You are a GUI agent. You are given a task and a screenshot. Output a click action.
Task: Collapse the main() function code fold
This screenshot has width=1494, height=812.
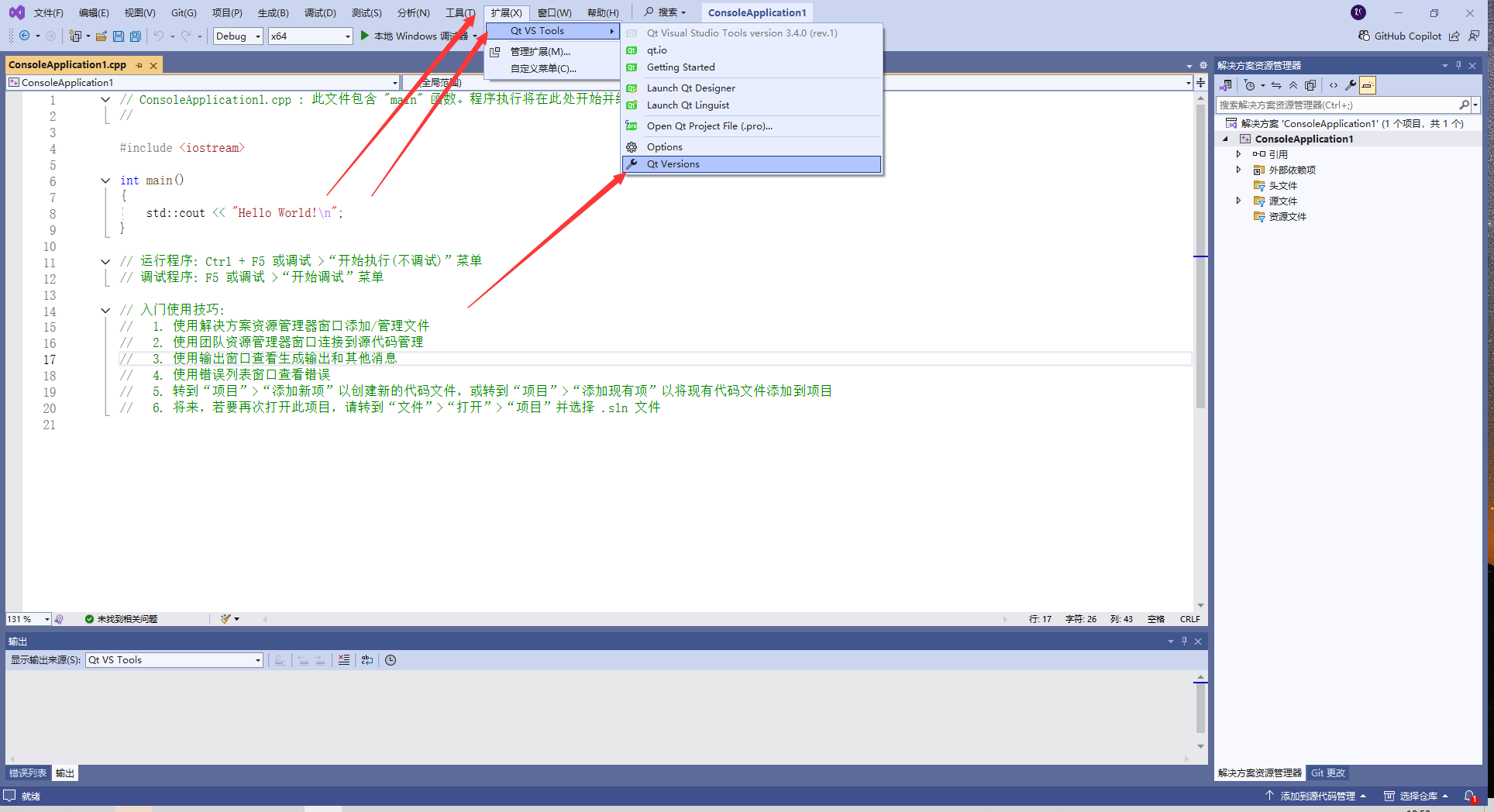tap(105, 181)
